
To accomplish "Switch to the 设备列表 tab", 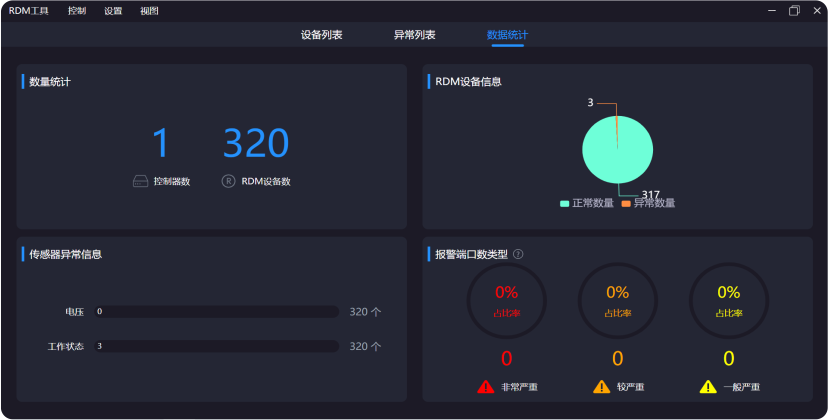I will pyautogui.click(x=322, y=35).
